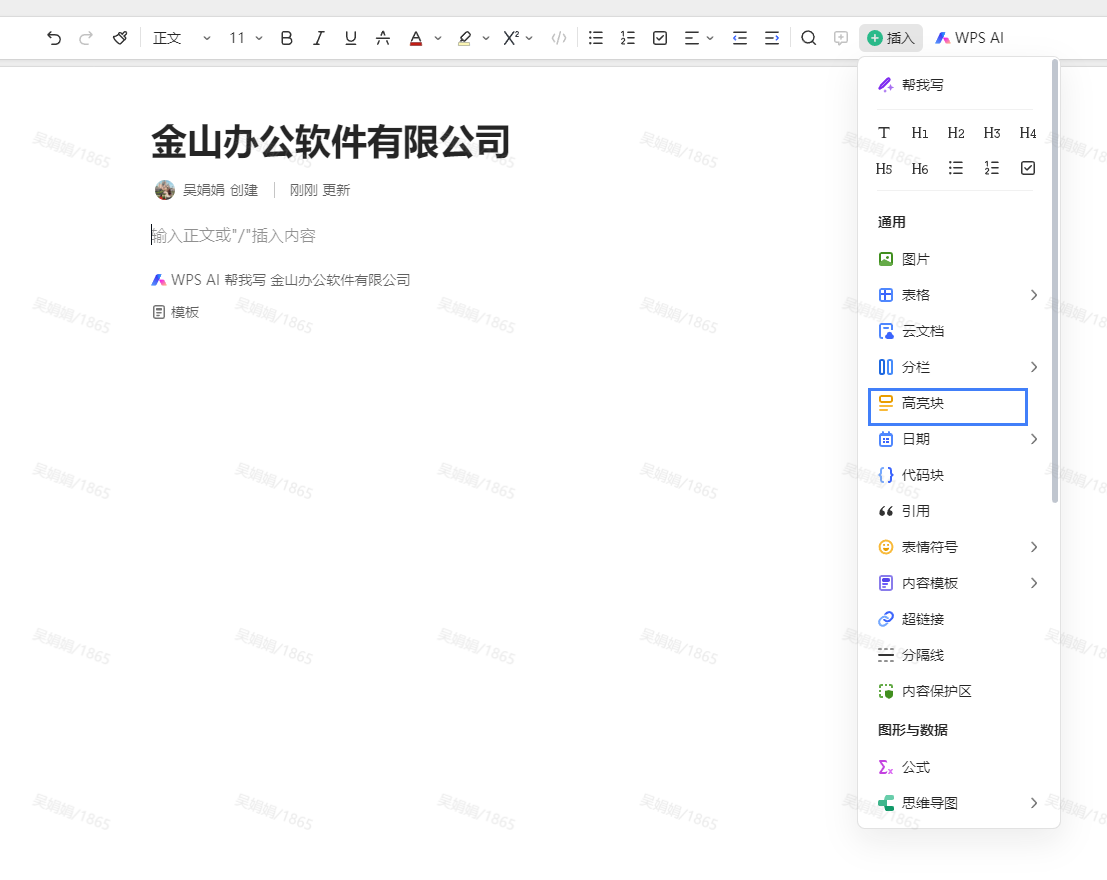Click the inline code icon in toolbar
The width and height of the screenshot is (1107, 880).
pos(558,38)
